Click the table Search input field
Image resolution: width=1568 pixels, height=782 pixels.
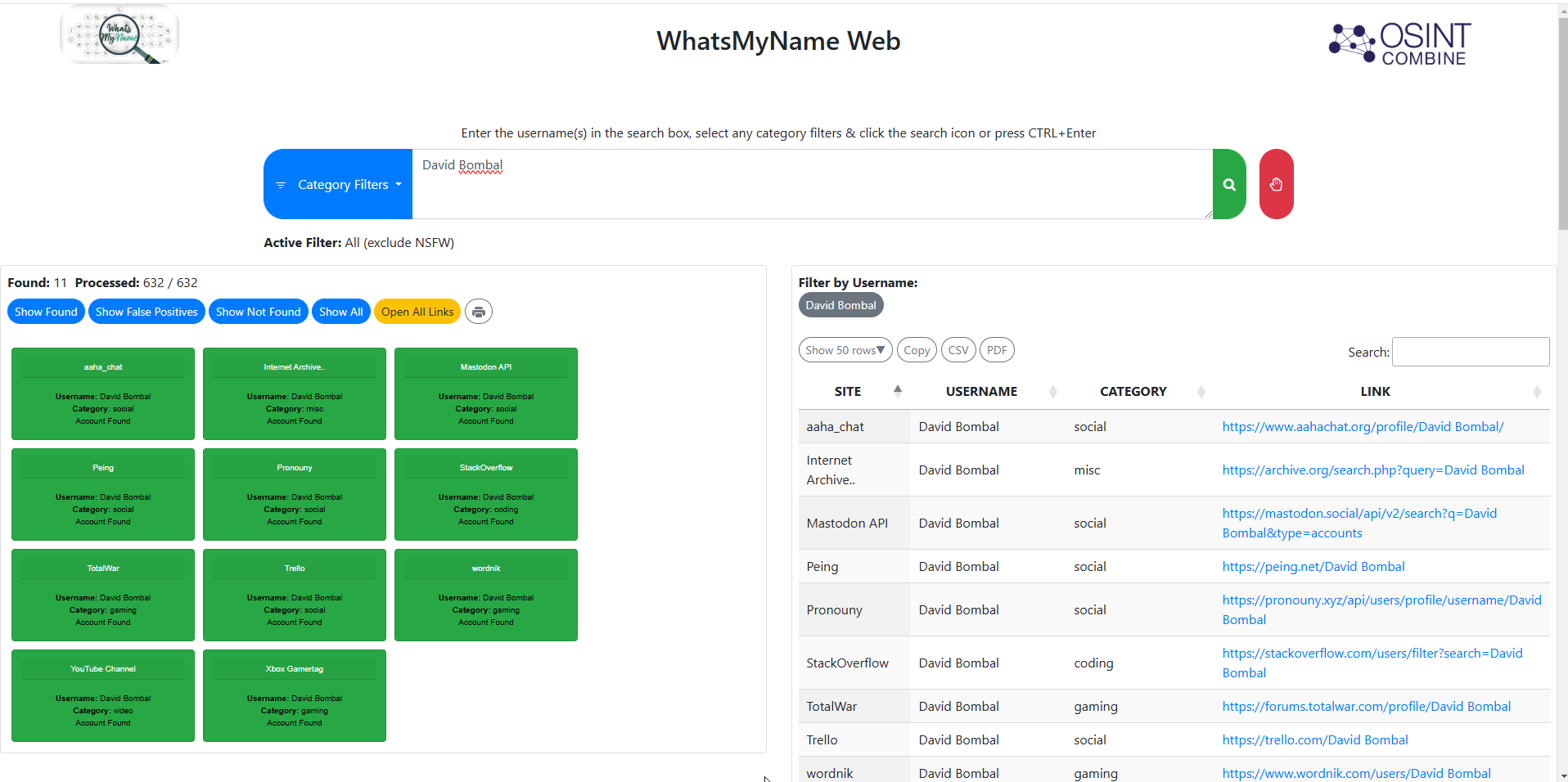click(x=1471, y=352)
